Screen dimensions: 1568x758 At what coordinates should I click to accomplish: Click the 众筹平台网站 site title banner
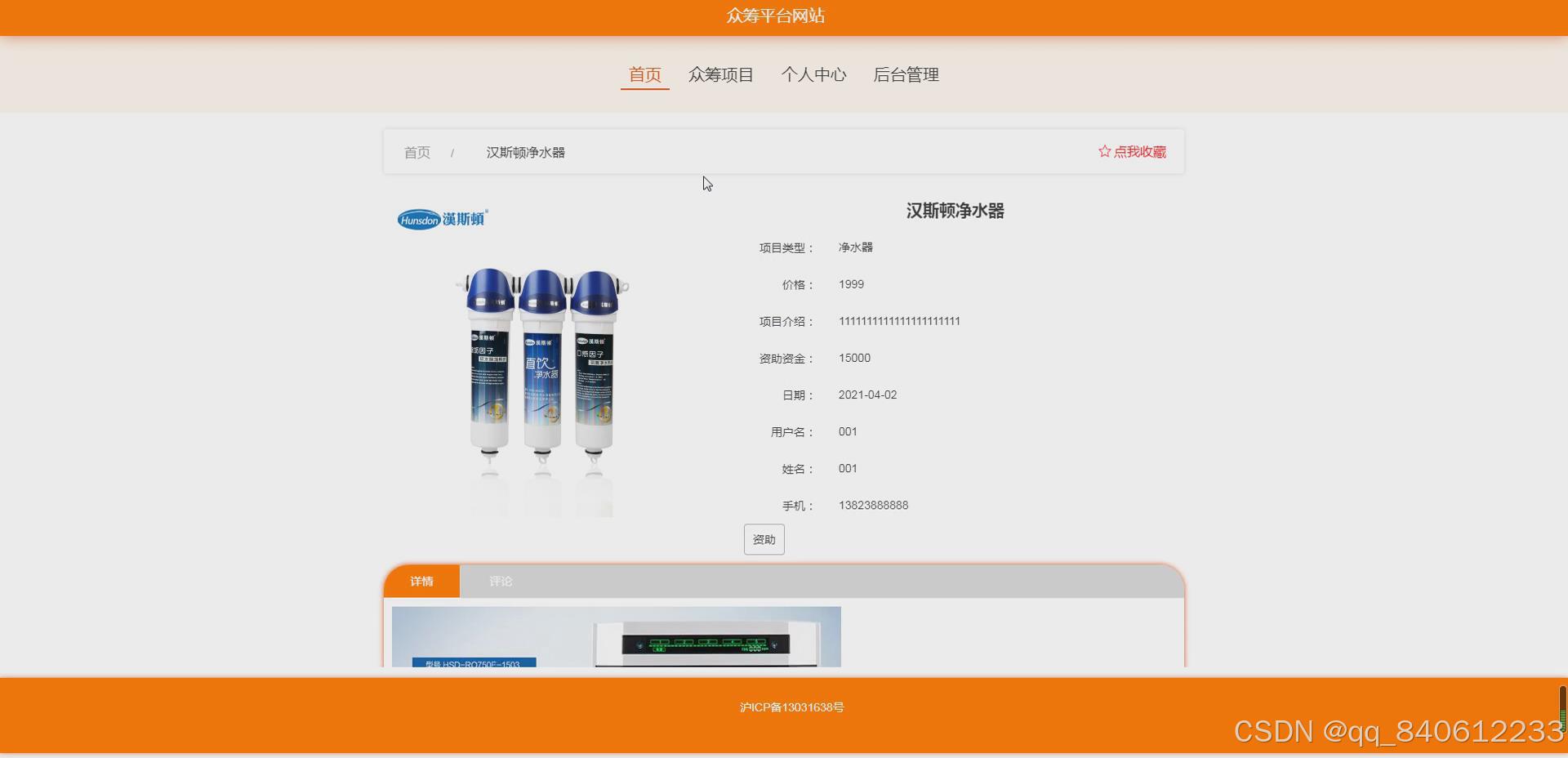coord(776,16)
